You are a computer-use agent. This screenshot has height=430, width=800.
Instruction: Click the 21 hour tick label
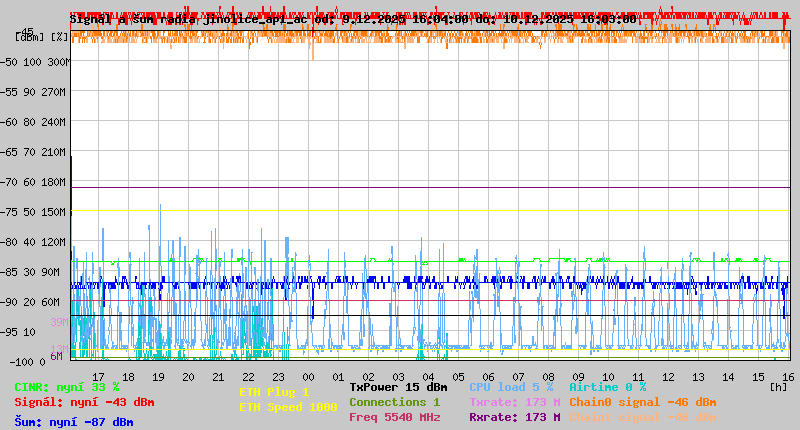point(218,377)
